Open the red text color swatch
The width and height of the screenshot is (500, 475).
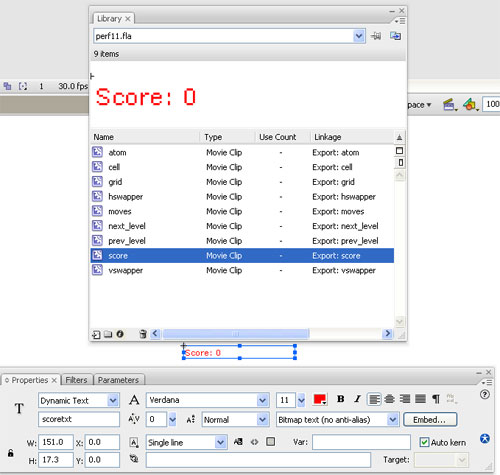320,399
